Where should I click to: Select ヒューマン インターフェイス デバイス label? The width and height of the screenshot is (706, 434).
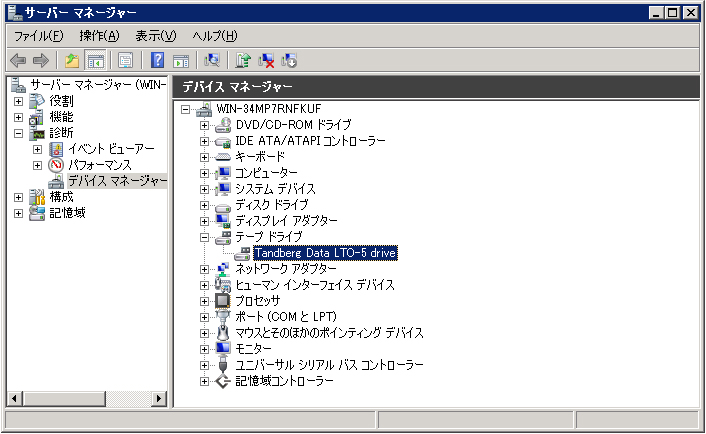click(315, 285)
